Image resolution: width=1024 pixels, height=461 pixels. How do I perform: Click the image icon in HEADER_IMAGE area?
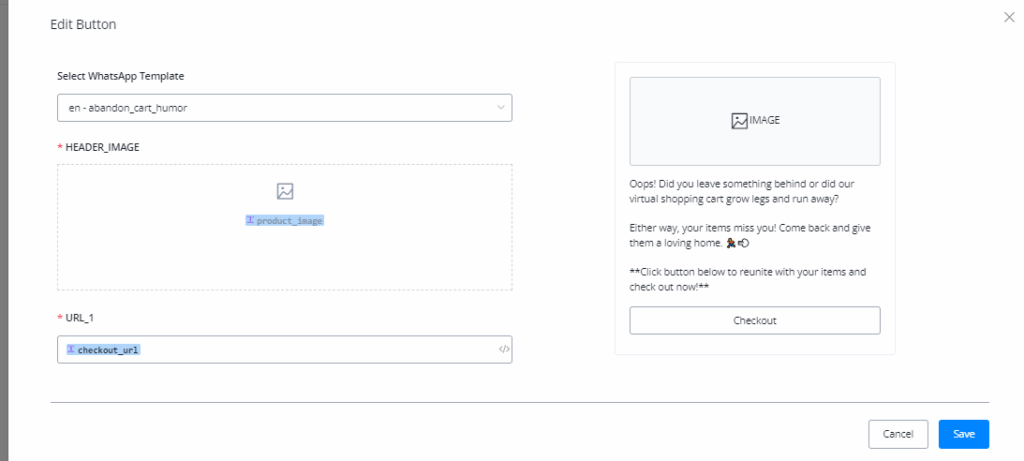[x=285, y=191]
